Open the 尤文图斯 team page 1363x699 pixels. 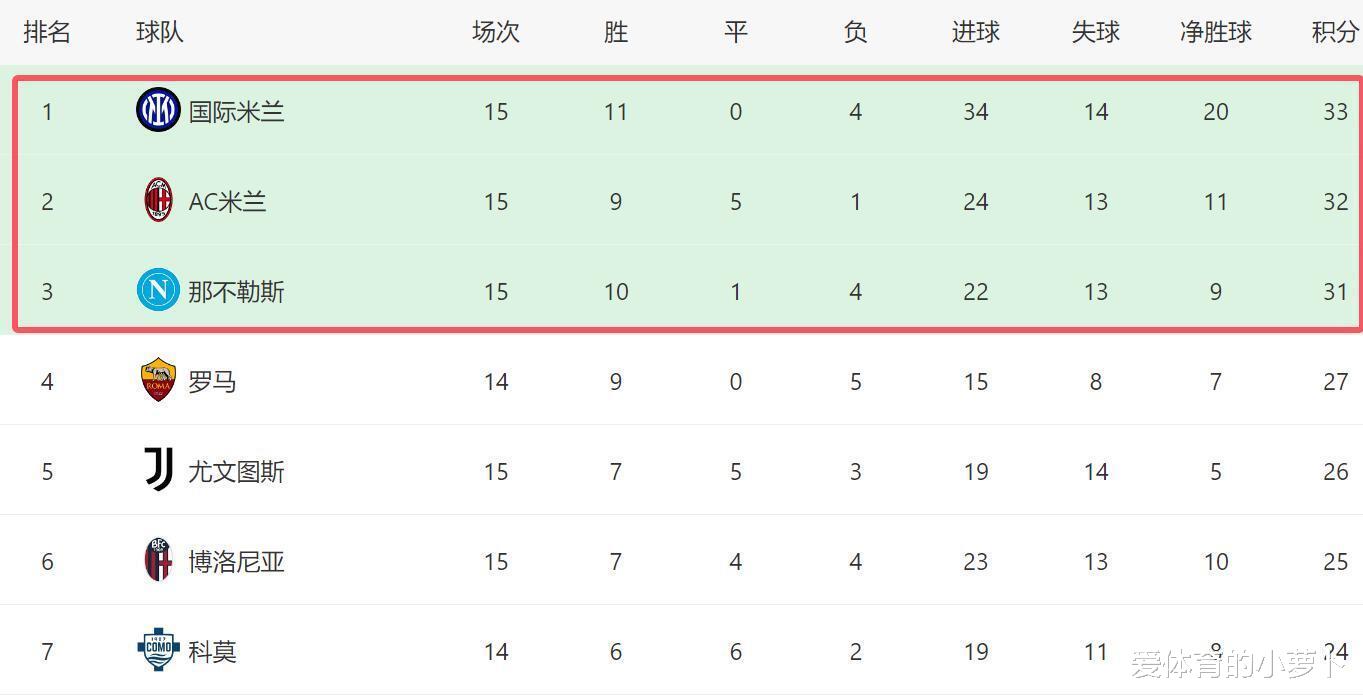[237, 471]
